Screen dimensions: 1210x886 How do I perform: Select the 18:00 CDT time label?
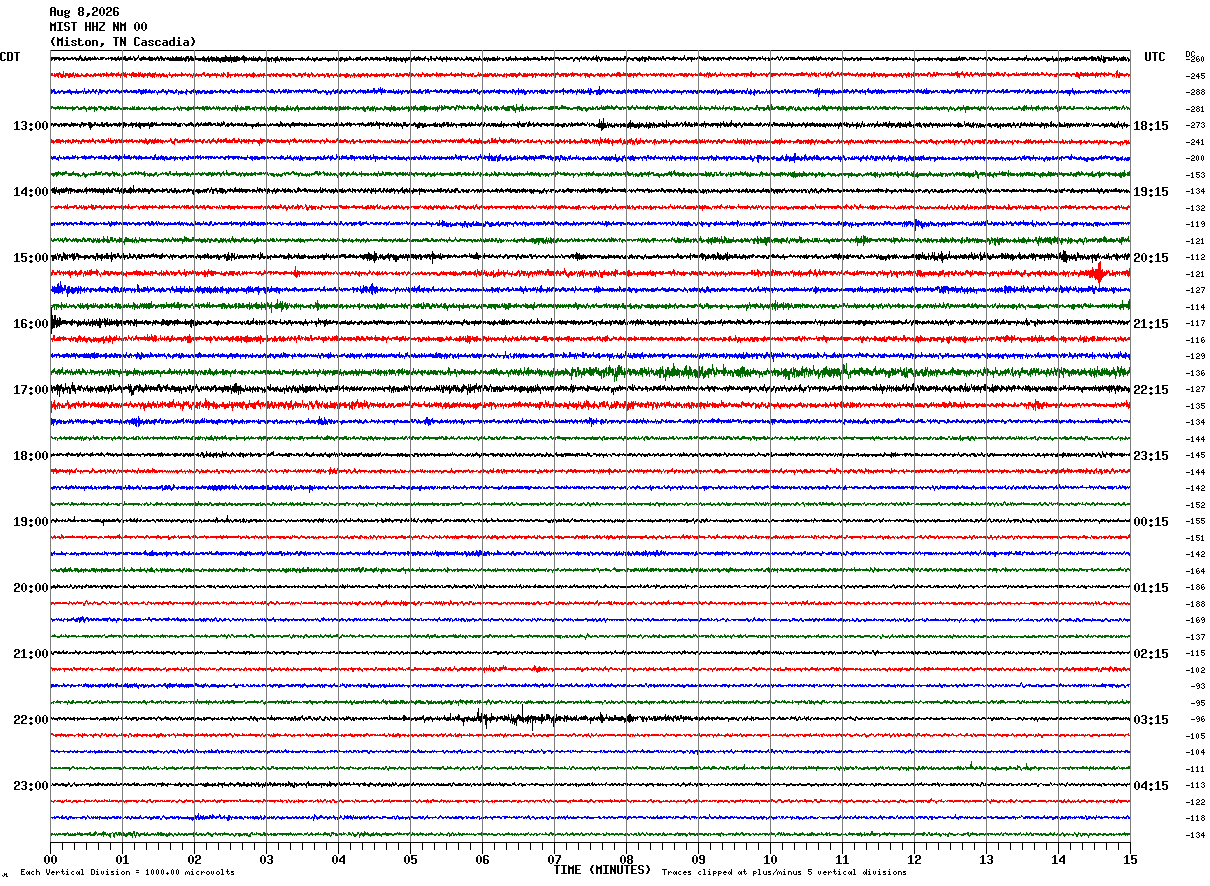[x=31, y=455]
